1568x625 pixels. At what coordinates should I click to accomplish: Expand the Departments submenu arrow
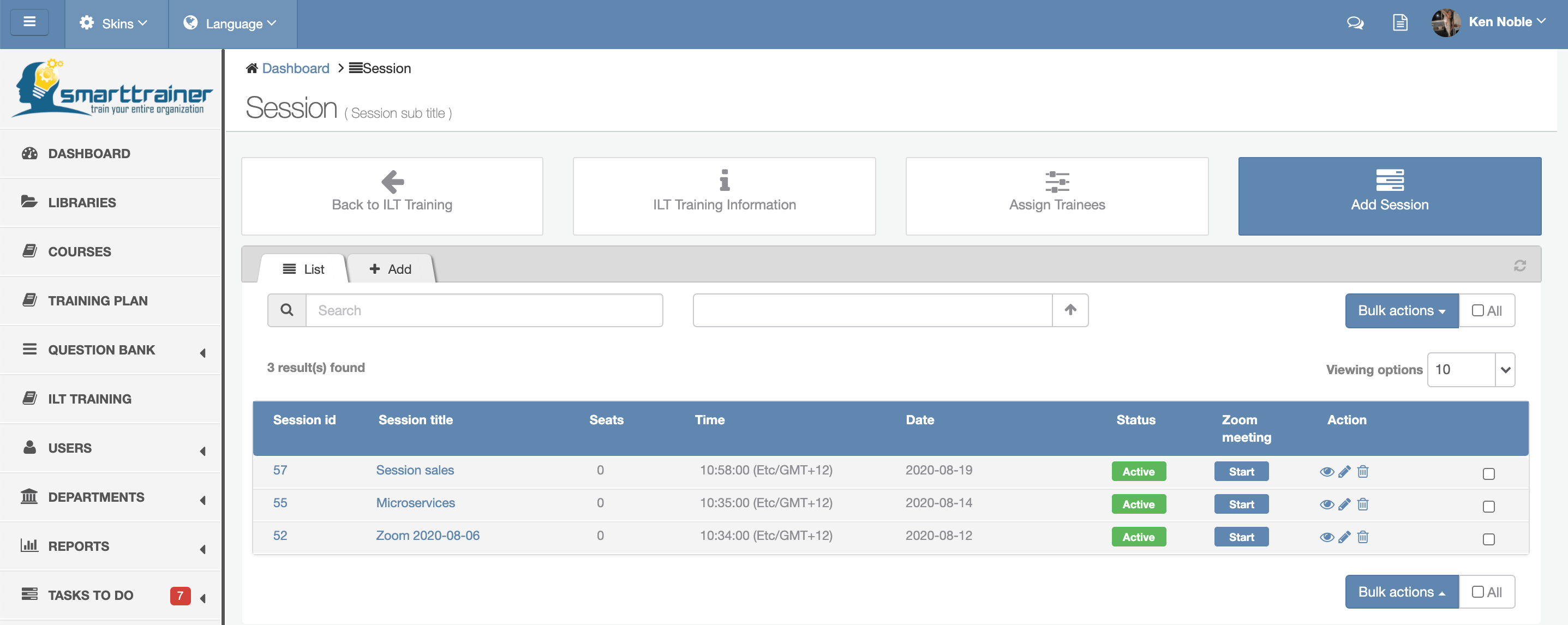pyautogui.click(x=203, y=500)
